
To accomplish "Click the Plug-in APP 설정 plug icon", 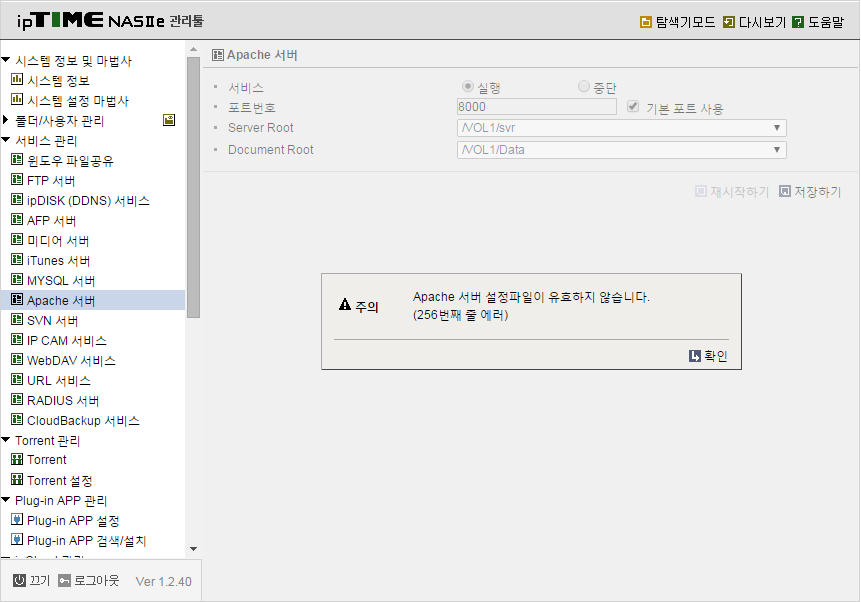I will [17, 520].
